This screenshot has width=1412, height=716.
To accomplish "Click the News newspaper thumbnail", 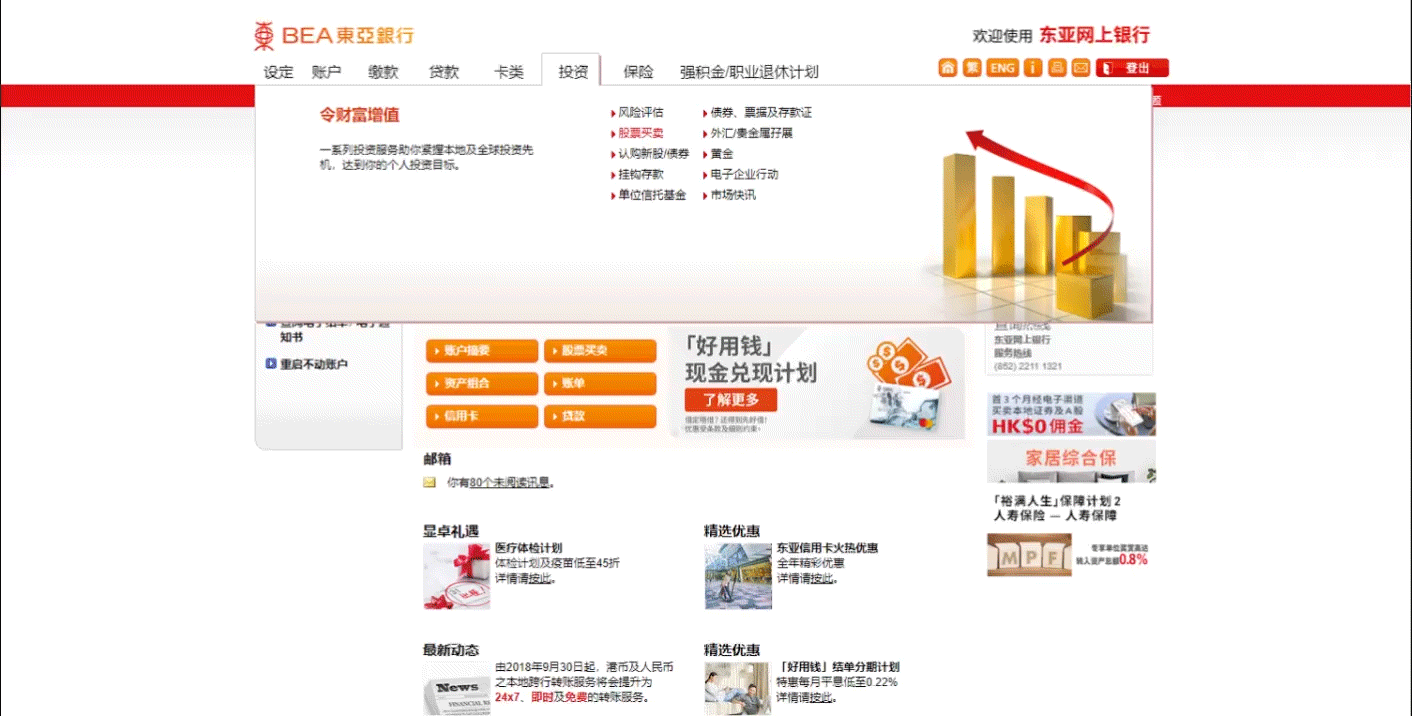I will 457,689.
